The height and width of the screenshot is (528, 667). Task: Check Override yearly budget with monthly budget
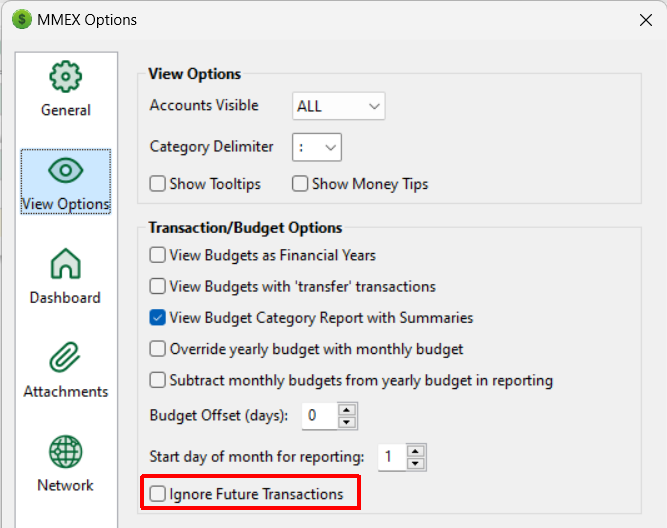[x=158, y=349]
